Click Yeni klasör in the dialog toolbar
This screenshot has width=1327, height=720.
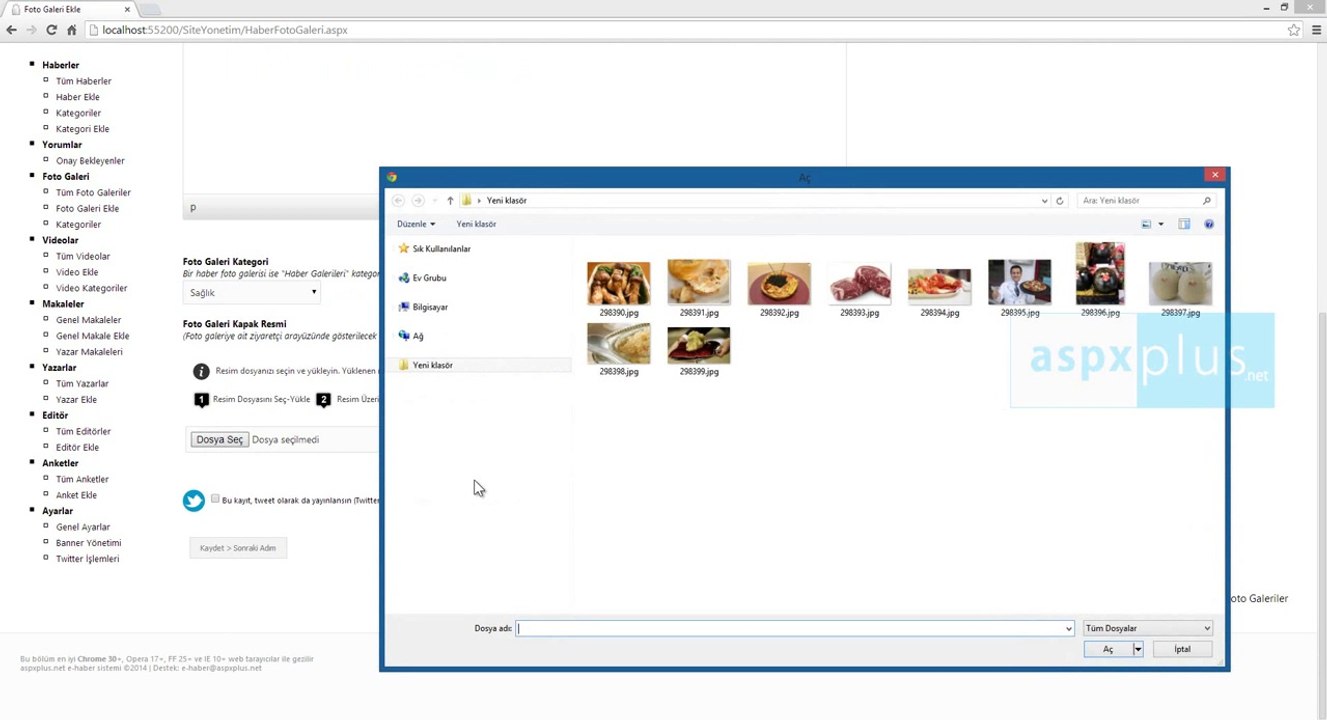pyautogui.click(x=476, y=224)
